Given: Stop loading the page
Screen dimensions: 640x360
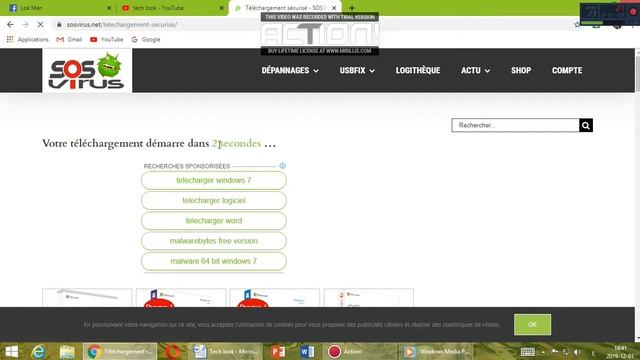Looking at the screenshot, I should [x=40, y=24].
